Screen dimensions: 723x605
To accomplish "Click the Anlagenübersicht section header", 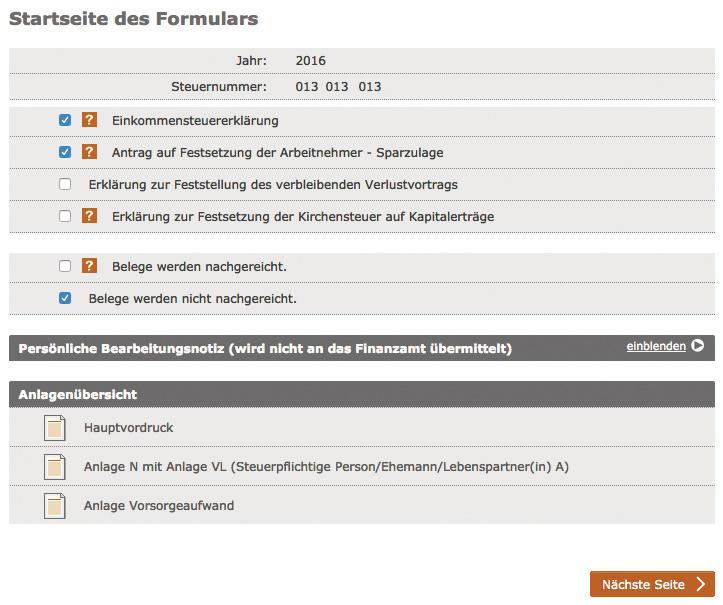I will (362, 394).
